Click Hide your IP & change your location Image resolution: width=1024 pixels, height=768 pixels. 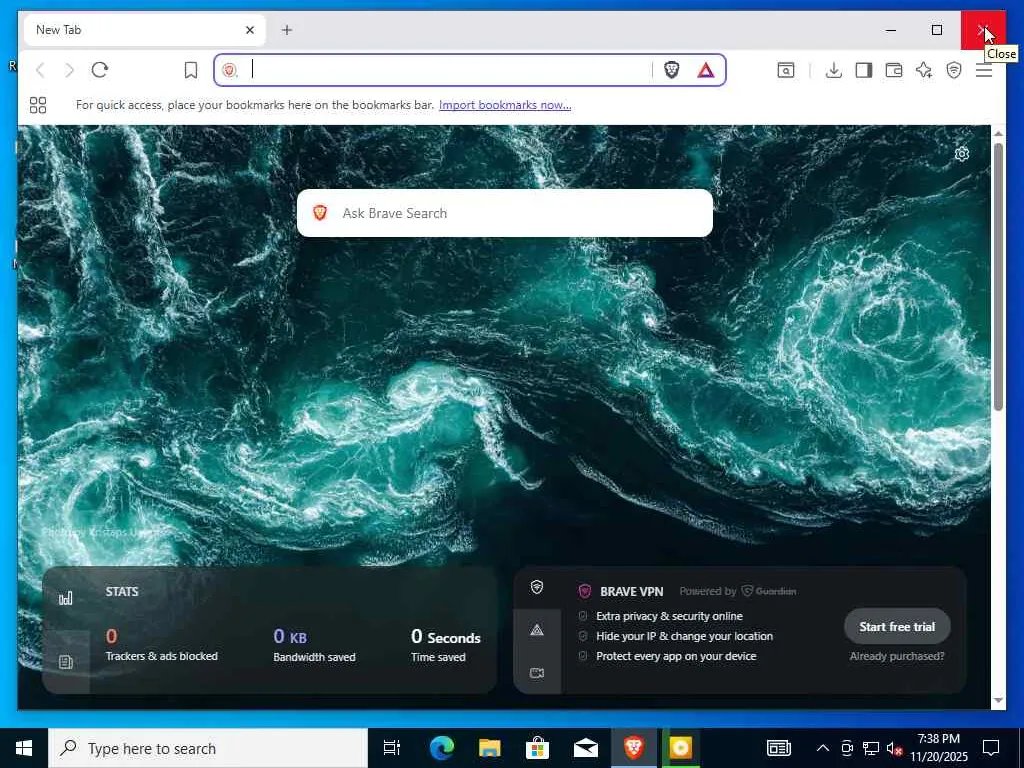684,636
